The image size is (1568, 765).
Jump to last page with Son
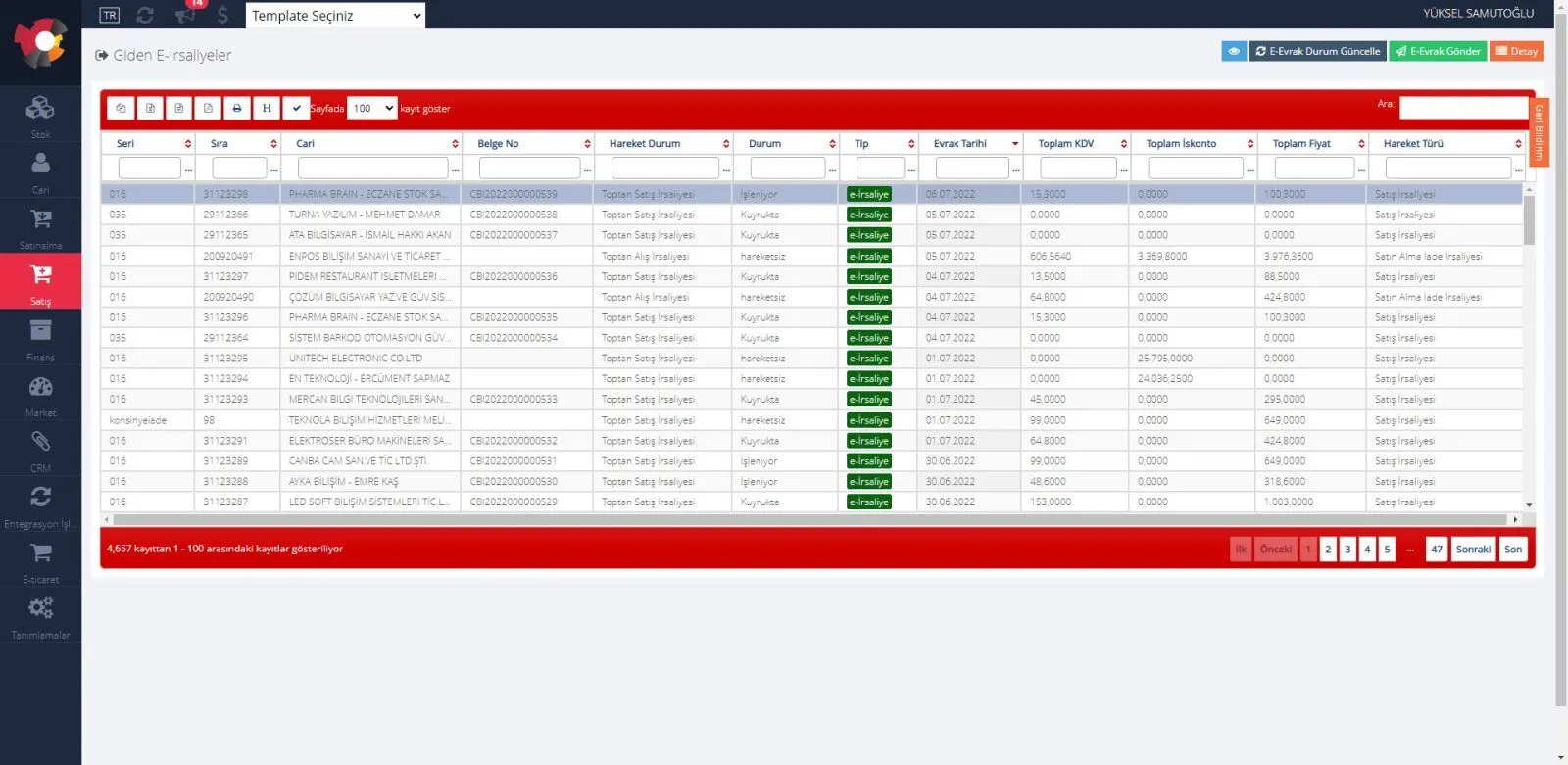1513,550
